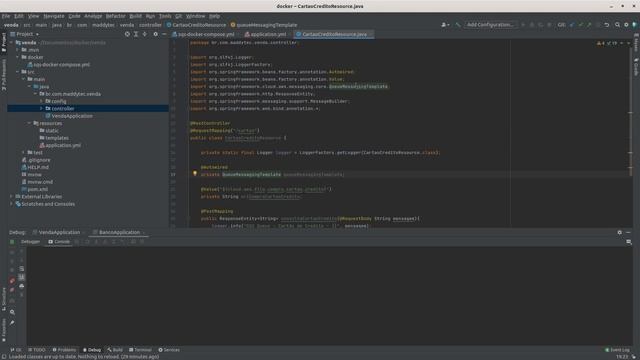Open the File menu
640x360 pixels.
(x=6, y=16)
